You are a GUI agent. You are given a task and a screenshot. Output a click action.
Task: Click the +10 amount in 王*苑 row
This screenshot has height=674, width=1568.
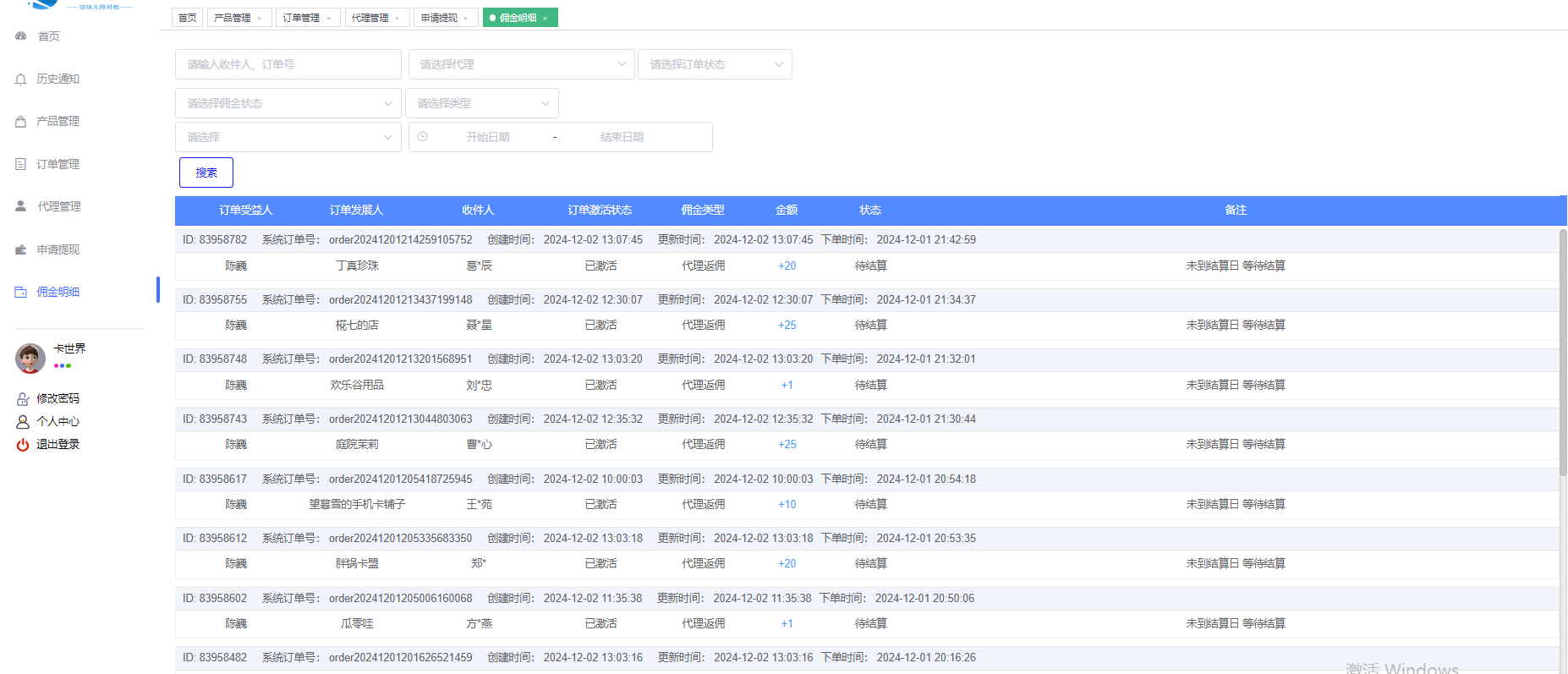pos(787,504)
